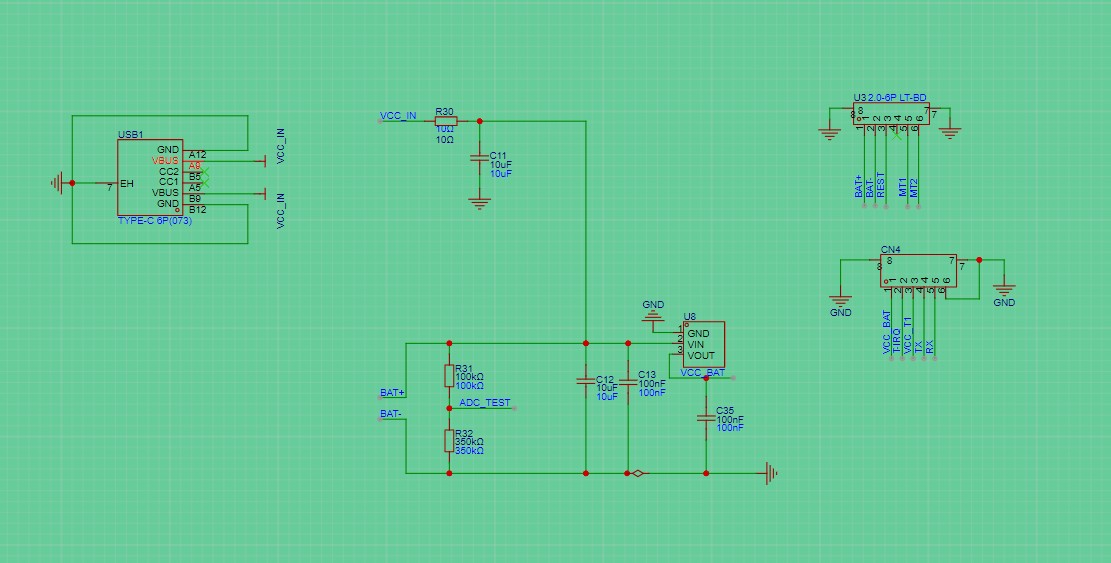Select the U3 connector body
This screenshot has width=1111, height=563.
coord(891,114)
